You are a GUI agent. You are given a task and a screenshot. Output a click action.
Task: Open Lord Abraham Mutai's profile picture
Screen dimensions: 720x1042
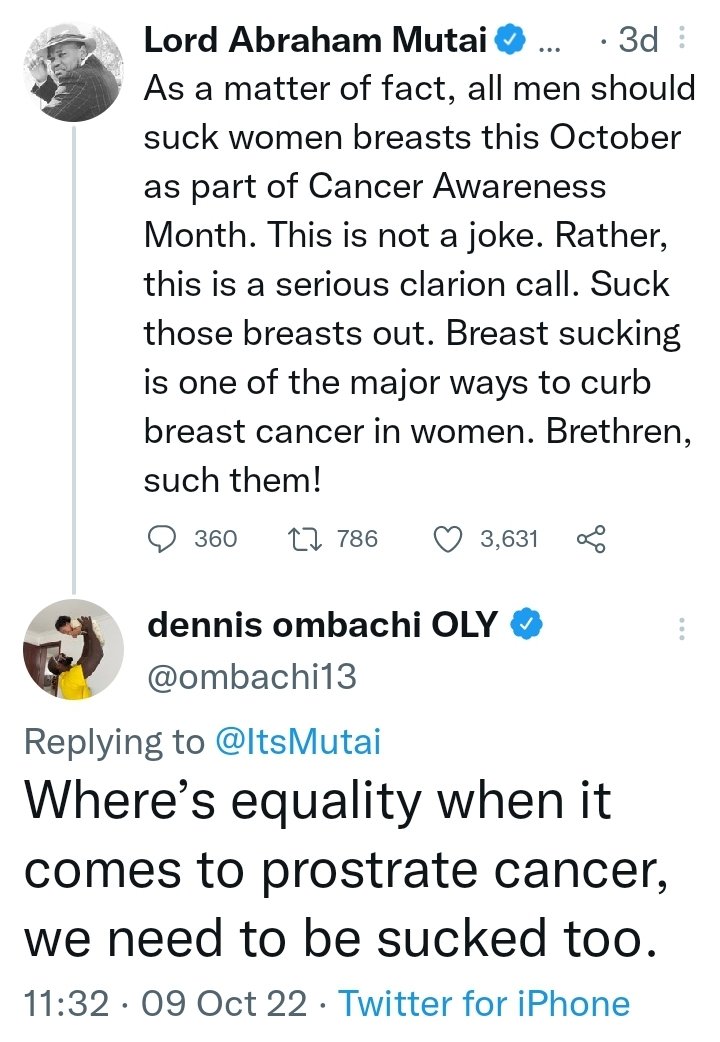72,70
